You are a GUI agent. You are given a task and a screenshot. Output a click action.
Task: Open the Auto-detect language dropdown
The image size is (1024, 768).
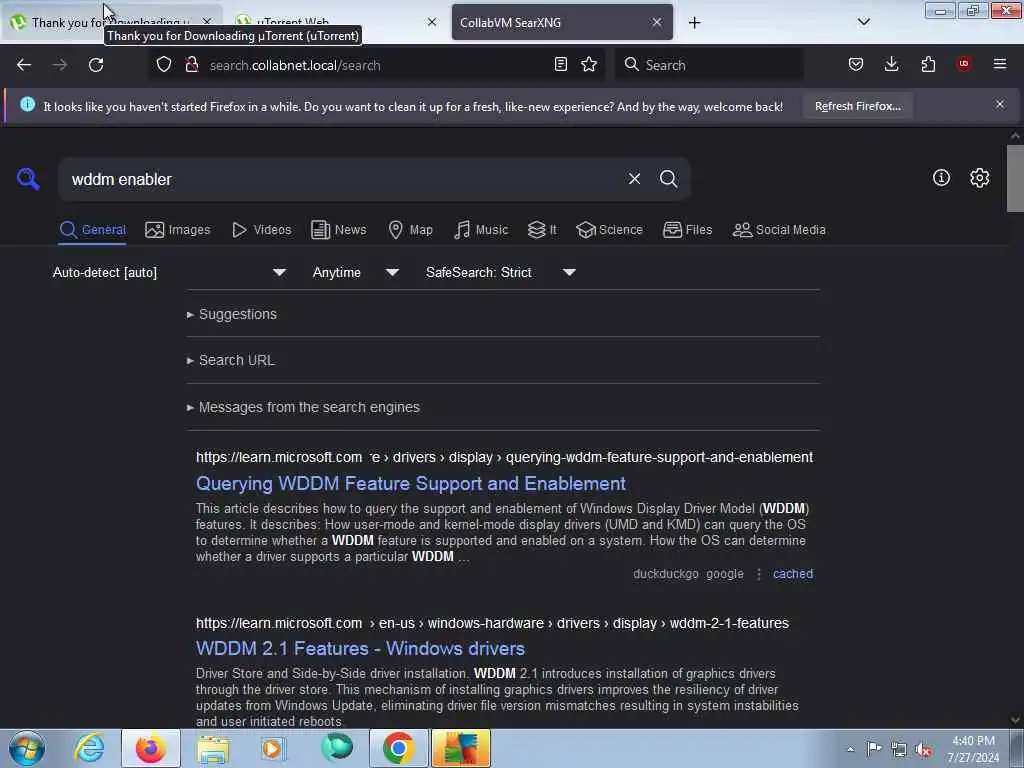pyautogui.click(x=170, y=272)
